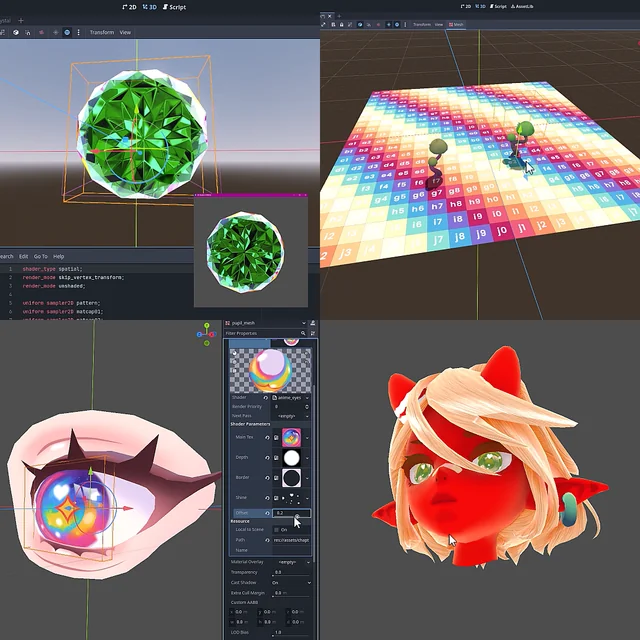This screenshot has height=640, width=640.
Task: Toggle the lock node icon in grid-floor toolbar
Action: (x=341, y=24)
